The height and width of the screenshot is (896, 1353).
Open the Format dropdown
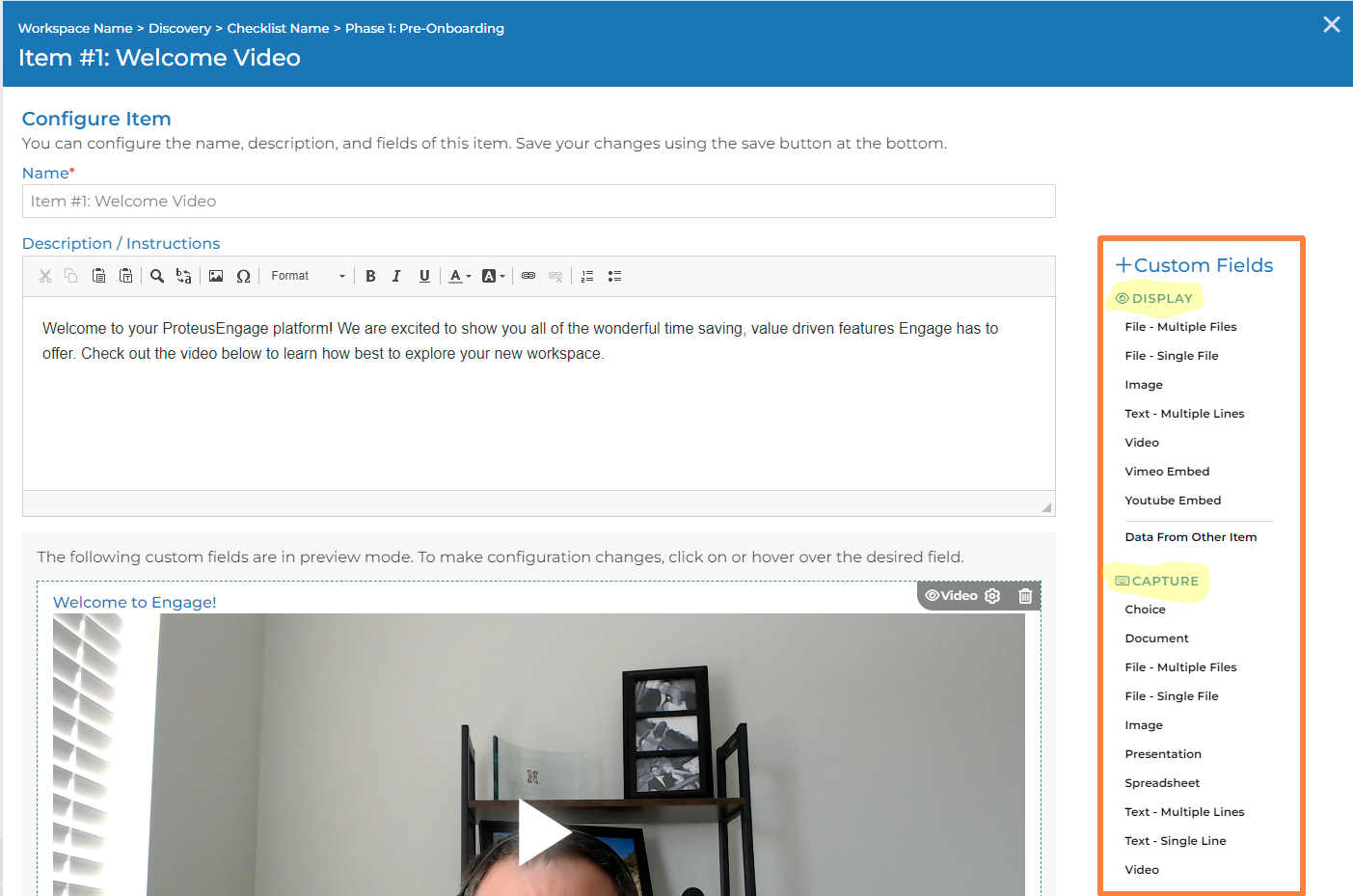click(308, 276)
